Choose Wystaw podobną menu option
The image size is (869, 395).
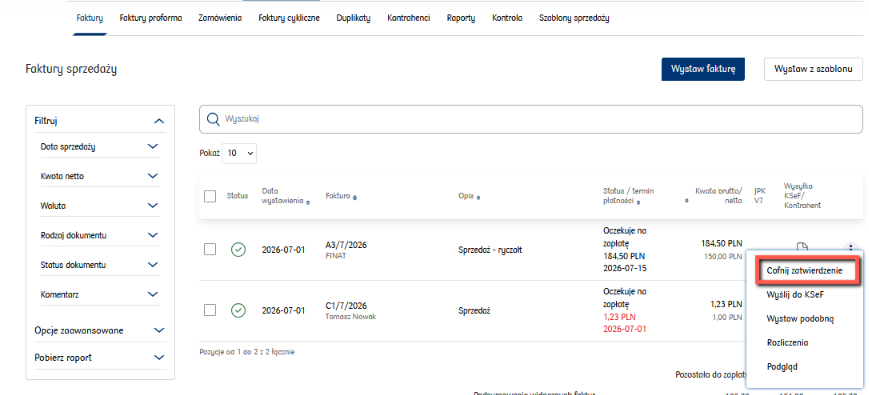pos(800,319)
